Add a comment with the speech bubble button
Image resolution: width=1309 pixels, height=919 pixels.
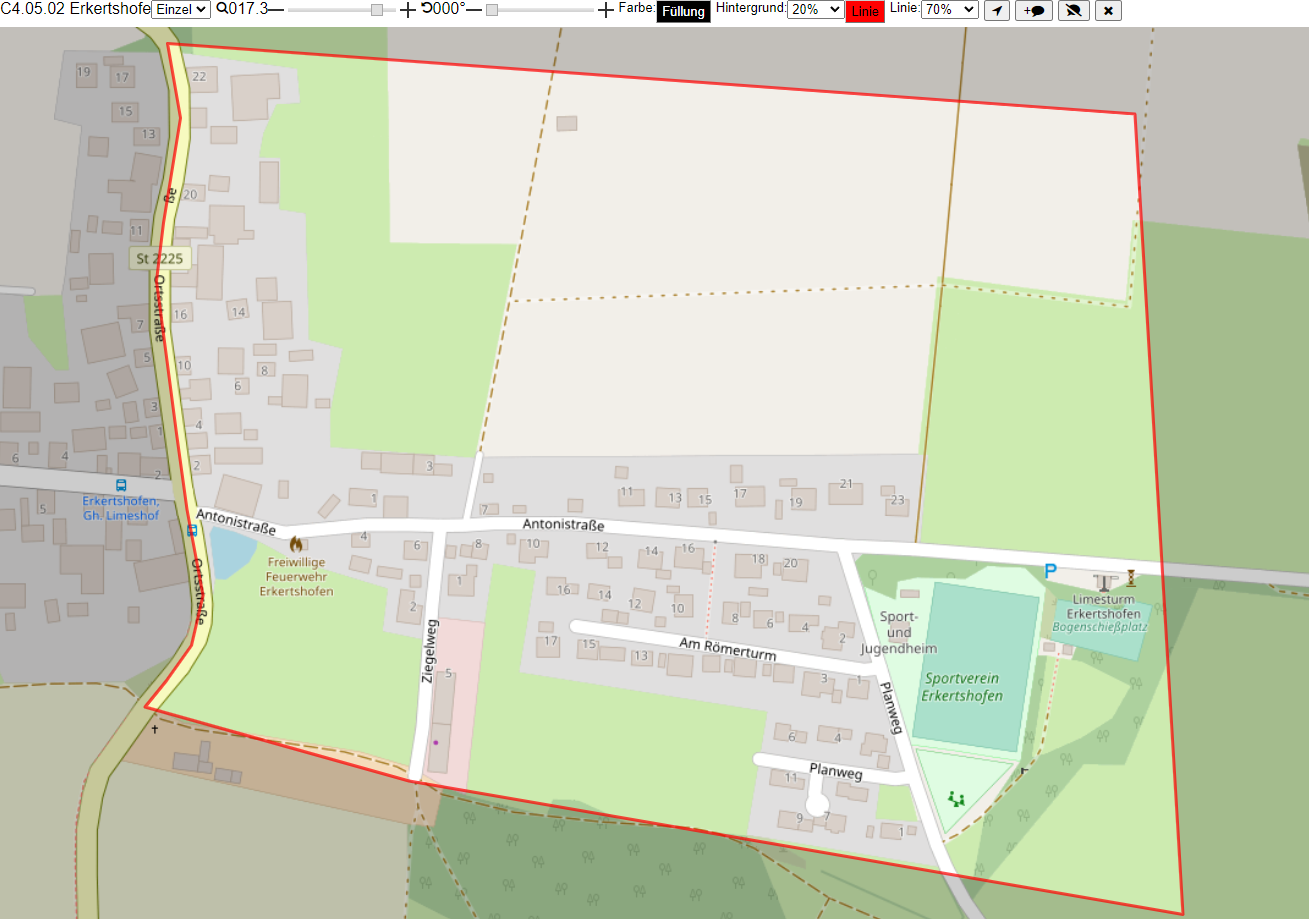pyautogui.click(x=1034, y=11)
